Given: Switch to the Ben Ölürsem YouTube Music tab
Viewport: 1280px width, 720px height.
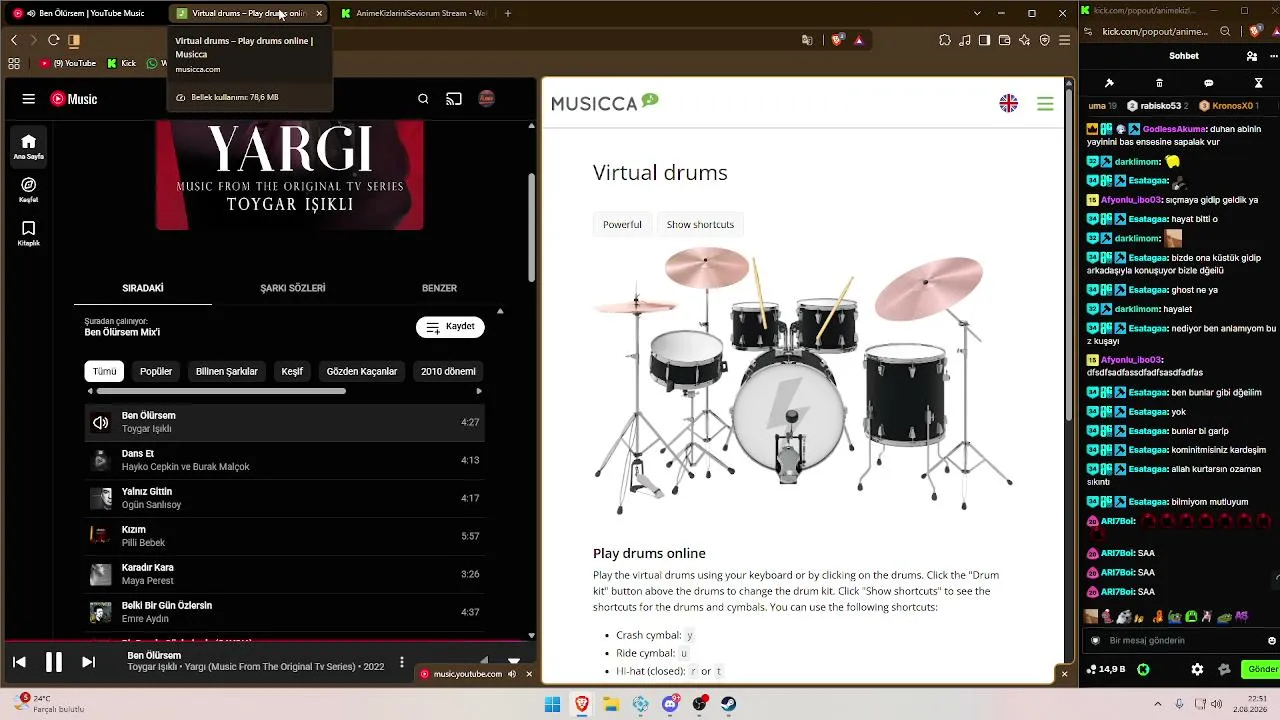Looking at the screenshot, I should coord(87,13).
